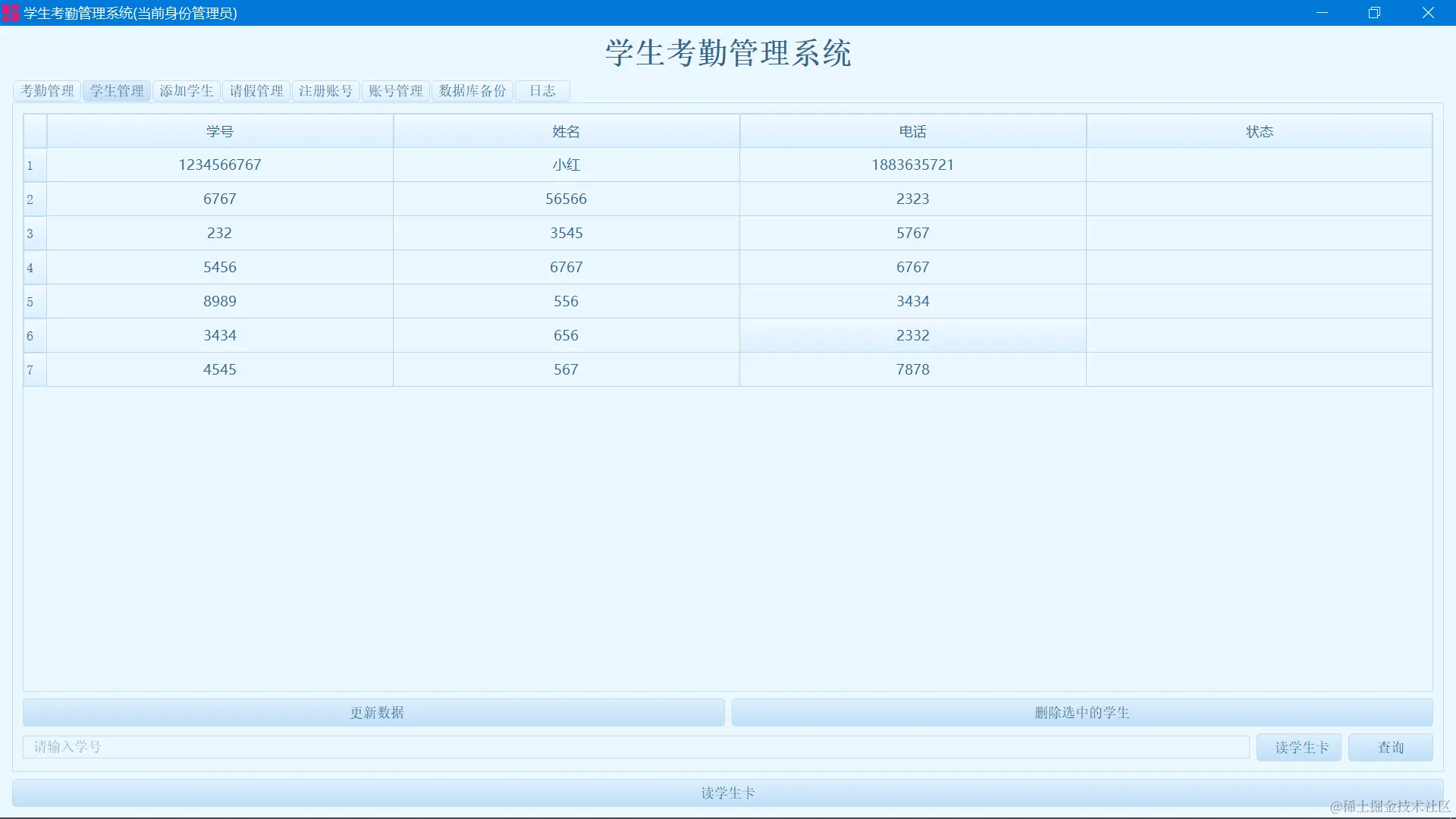Click the 状态 column header

(1260, 132)
